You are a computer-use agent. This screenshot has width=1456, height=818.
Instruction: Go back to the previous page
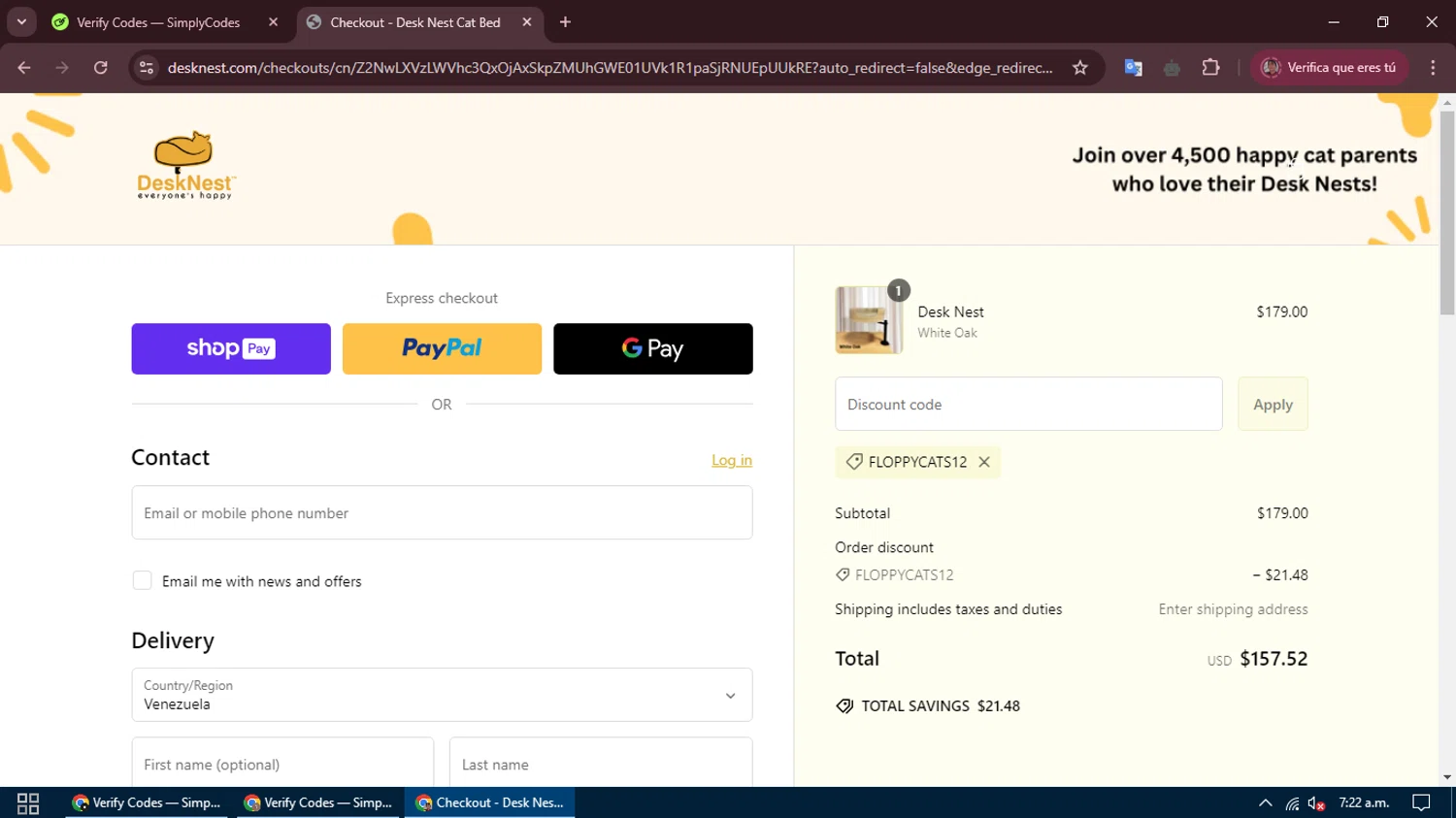(24, 68)
